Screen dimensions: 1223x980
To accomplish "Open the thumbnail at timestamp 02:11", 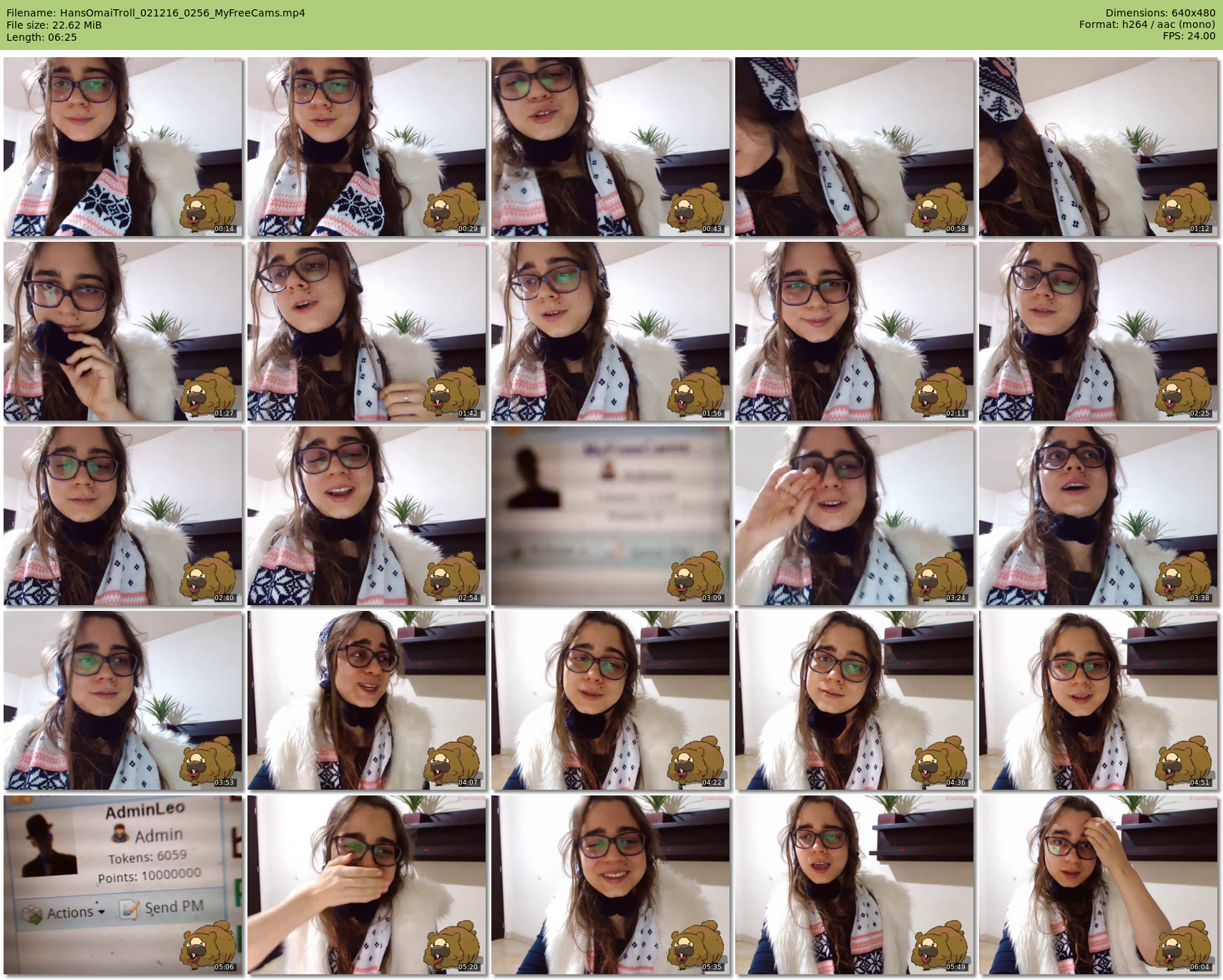I will [855, 331].
